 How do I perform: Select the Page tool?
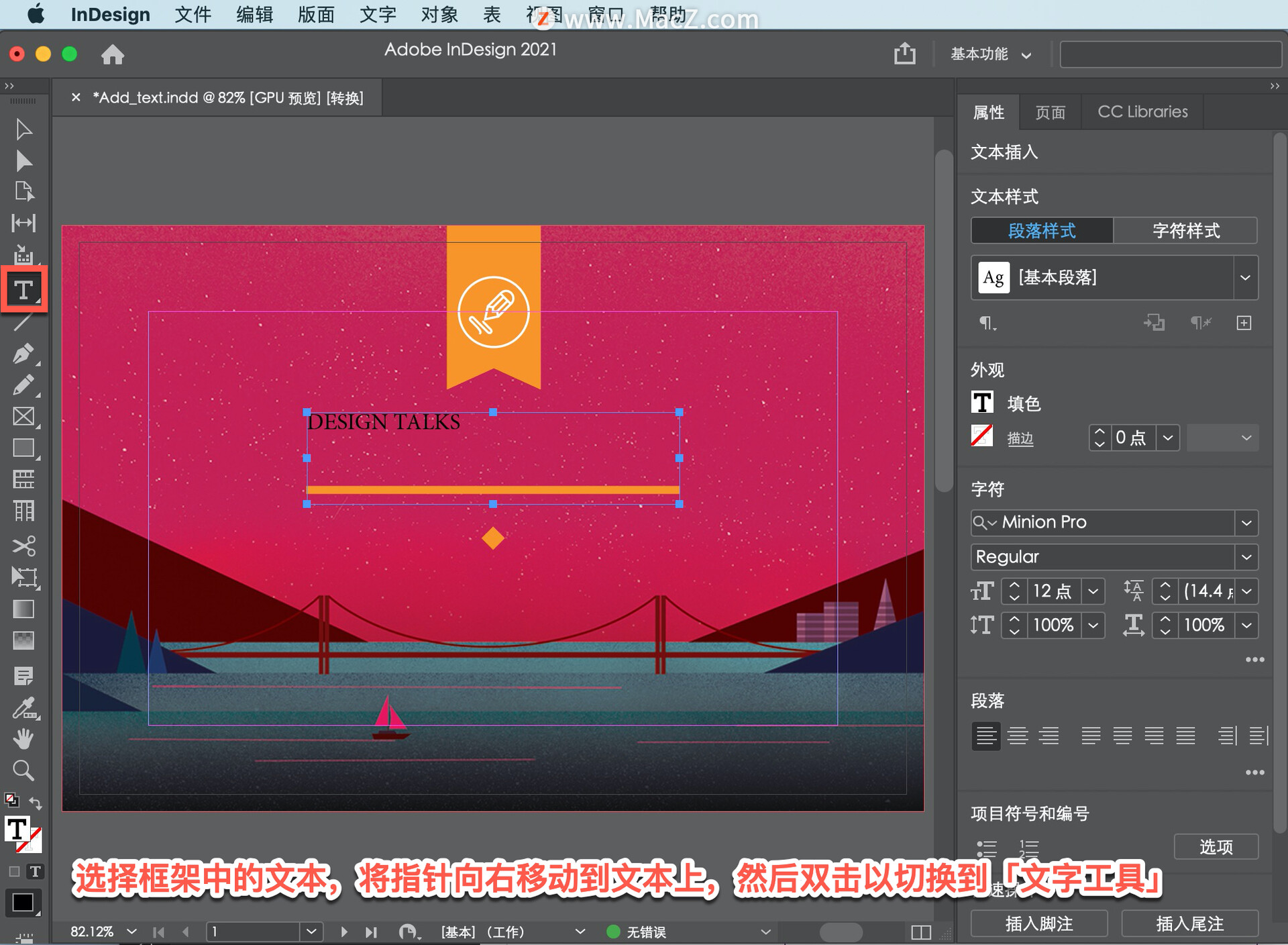(23, 192)
